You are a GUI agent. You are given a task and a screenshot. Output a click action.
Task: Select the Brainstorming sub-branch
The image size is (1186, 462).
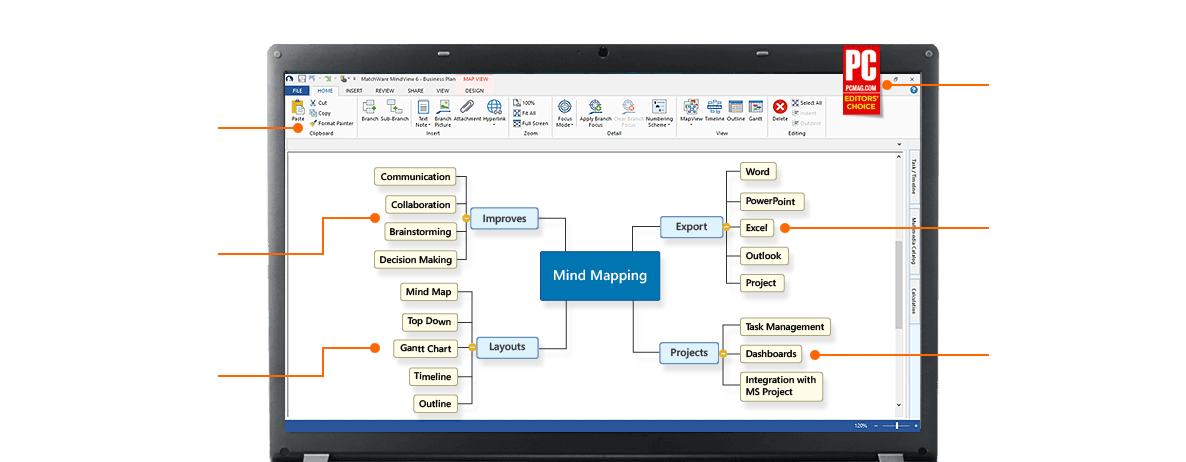pos(421,232)
